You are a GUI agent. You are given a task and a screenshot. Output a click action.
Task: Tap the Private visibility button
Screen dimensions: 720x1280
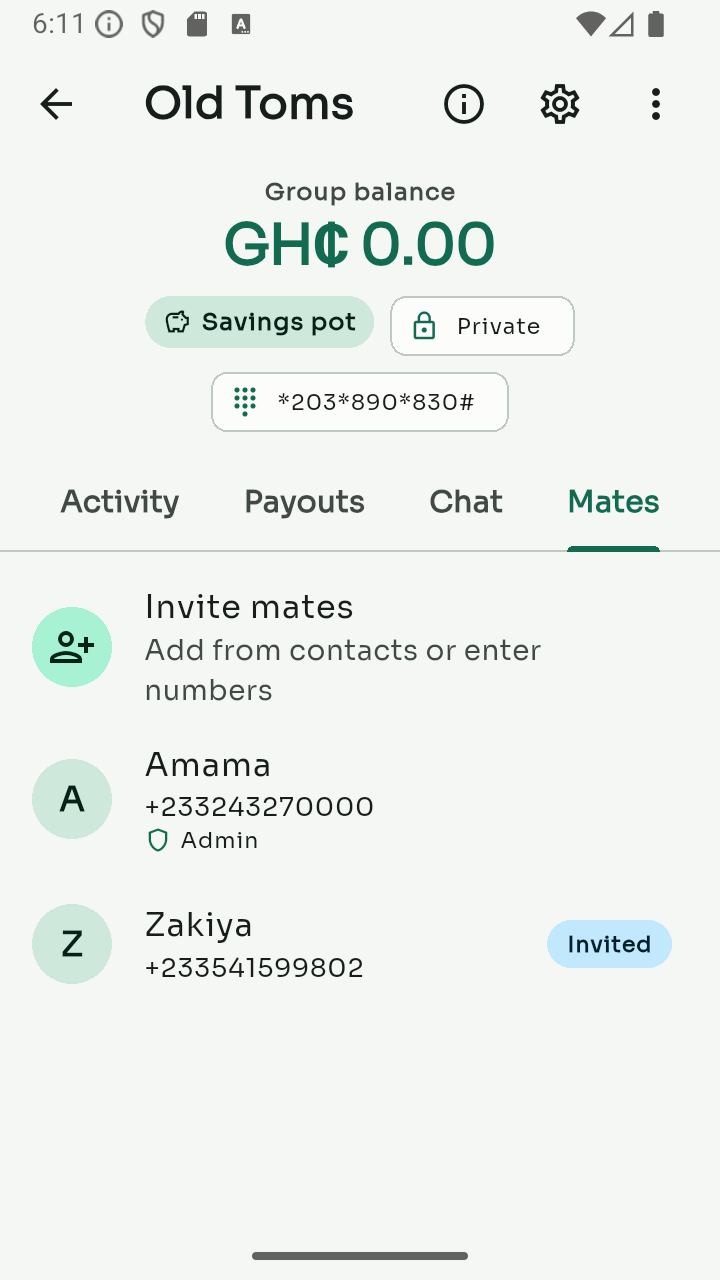point(482,326)
